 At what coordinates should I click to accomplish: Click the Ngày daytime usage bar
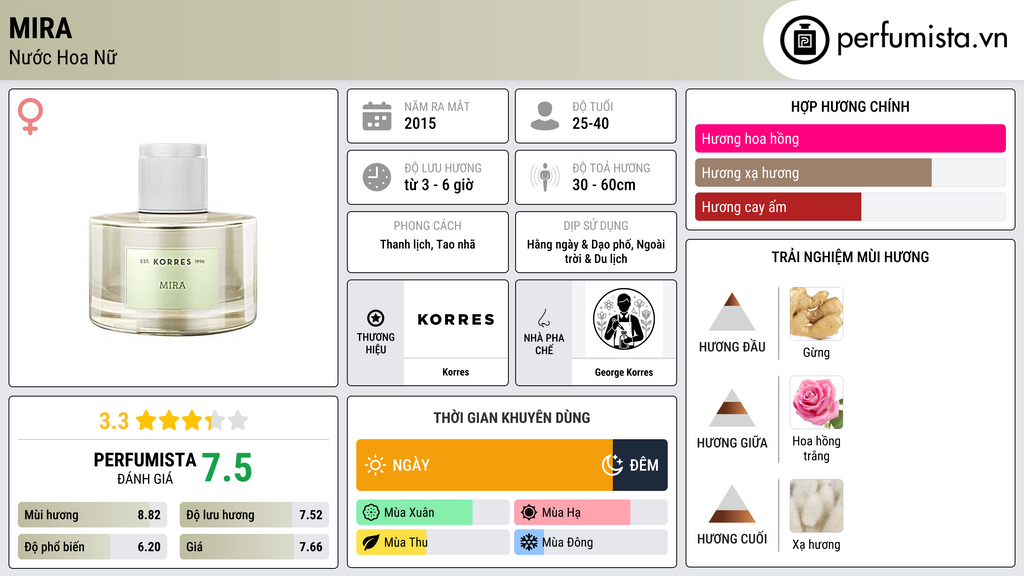click(485, 465)
